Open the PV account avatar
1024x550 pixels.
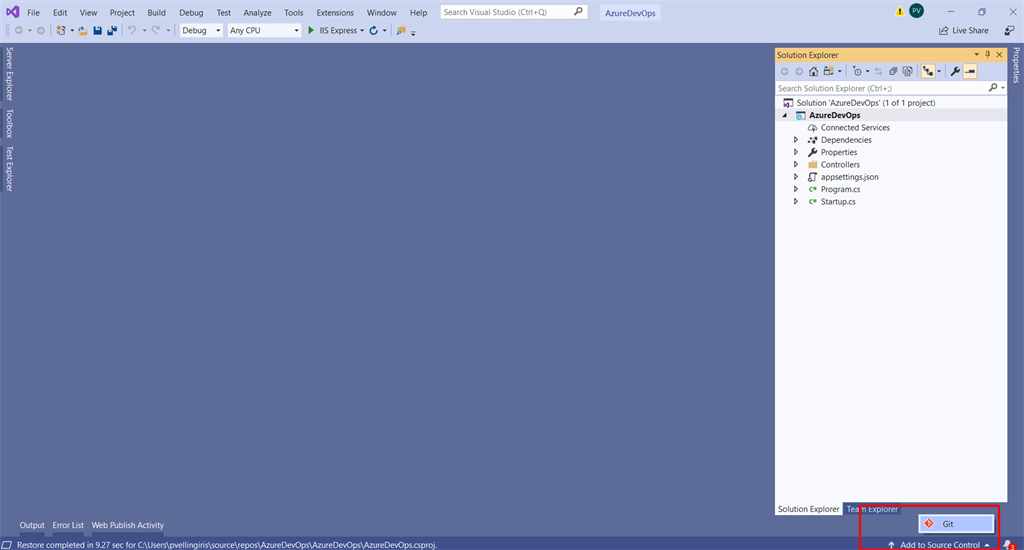917,10
